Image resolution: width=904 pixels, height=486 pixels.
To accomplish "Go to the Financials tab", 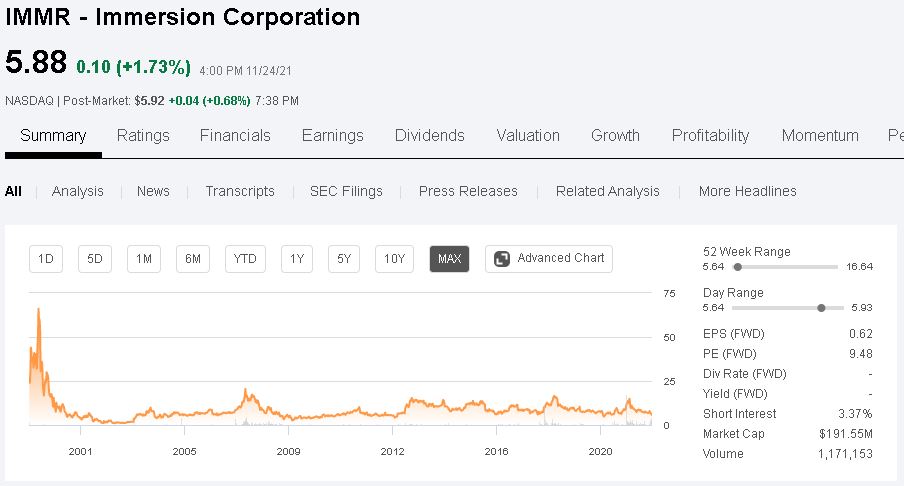I will pyautogui.click(x=235, y=135).
